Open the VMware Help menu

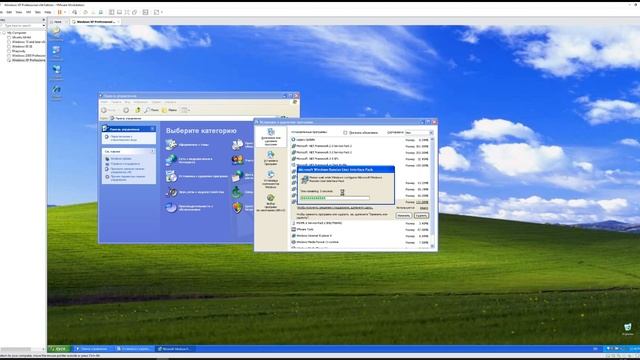(48, 12)
